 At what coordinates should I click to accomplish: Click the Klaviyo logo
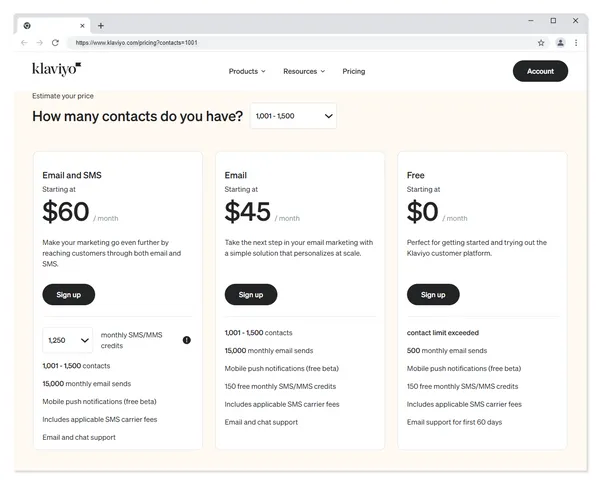coord(57,69)
